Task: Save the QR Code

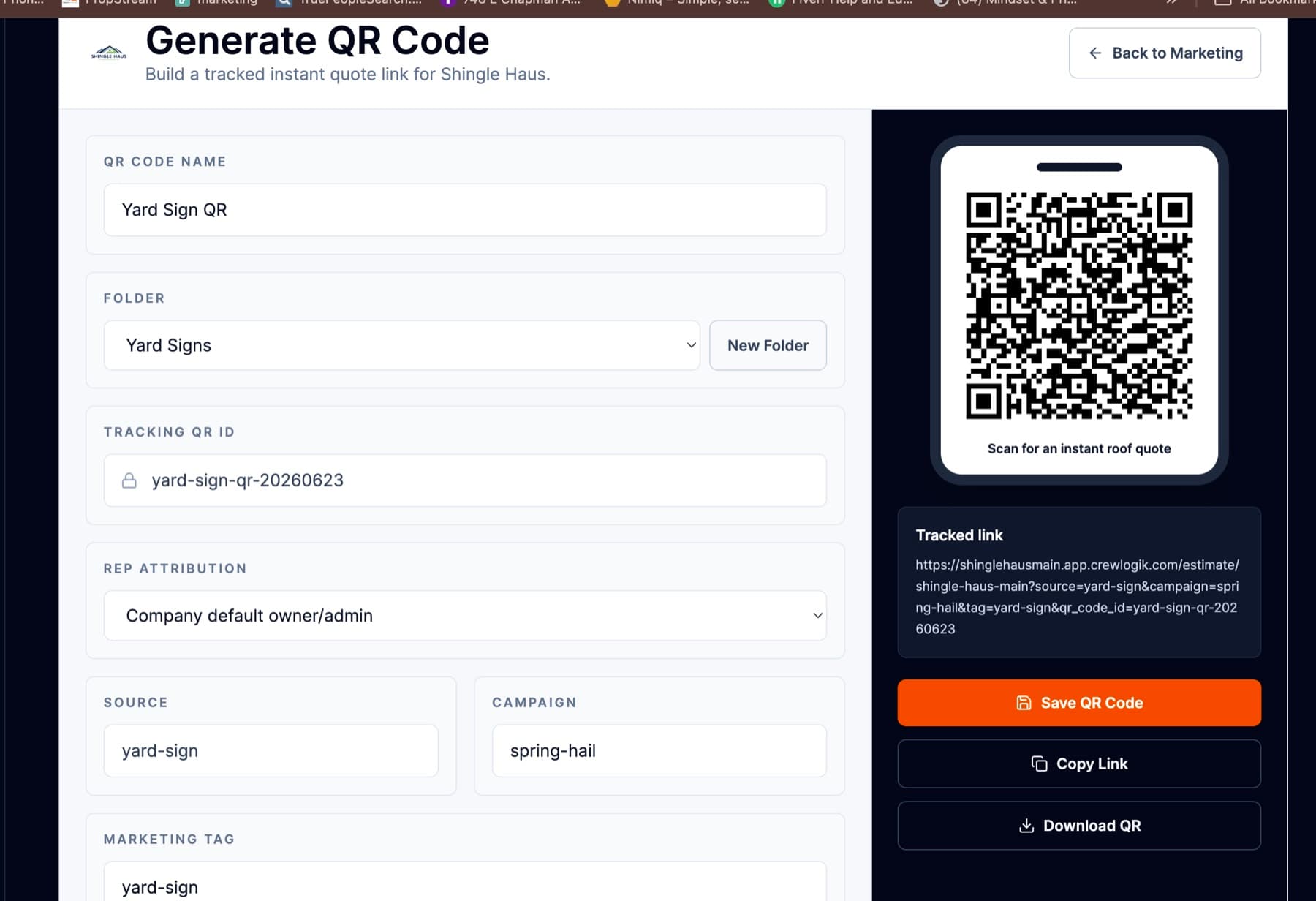Action: pyautogui.click(x=1079, y=703)
